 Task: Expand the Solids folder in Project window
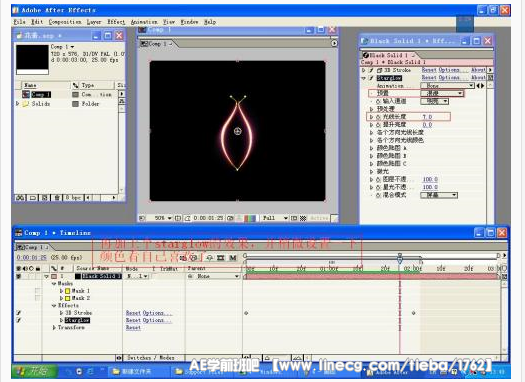[x=17, y=104]
